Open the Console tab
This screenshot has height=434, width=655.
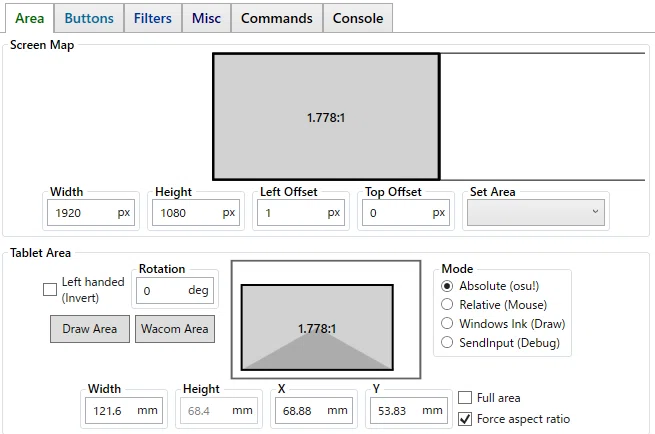(358, 18)
